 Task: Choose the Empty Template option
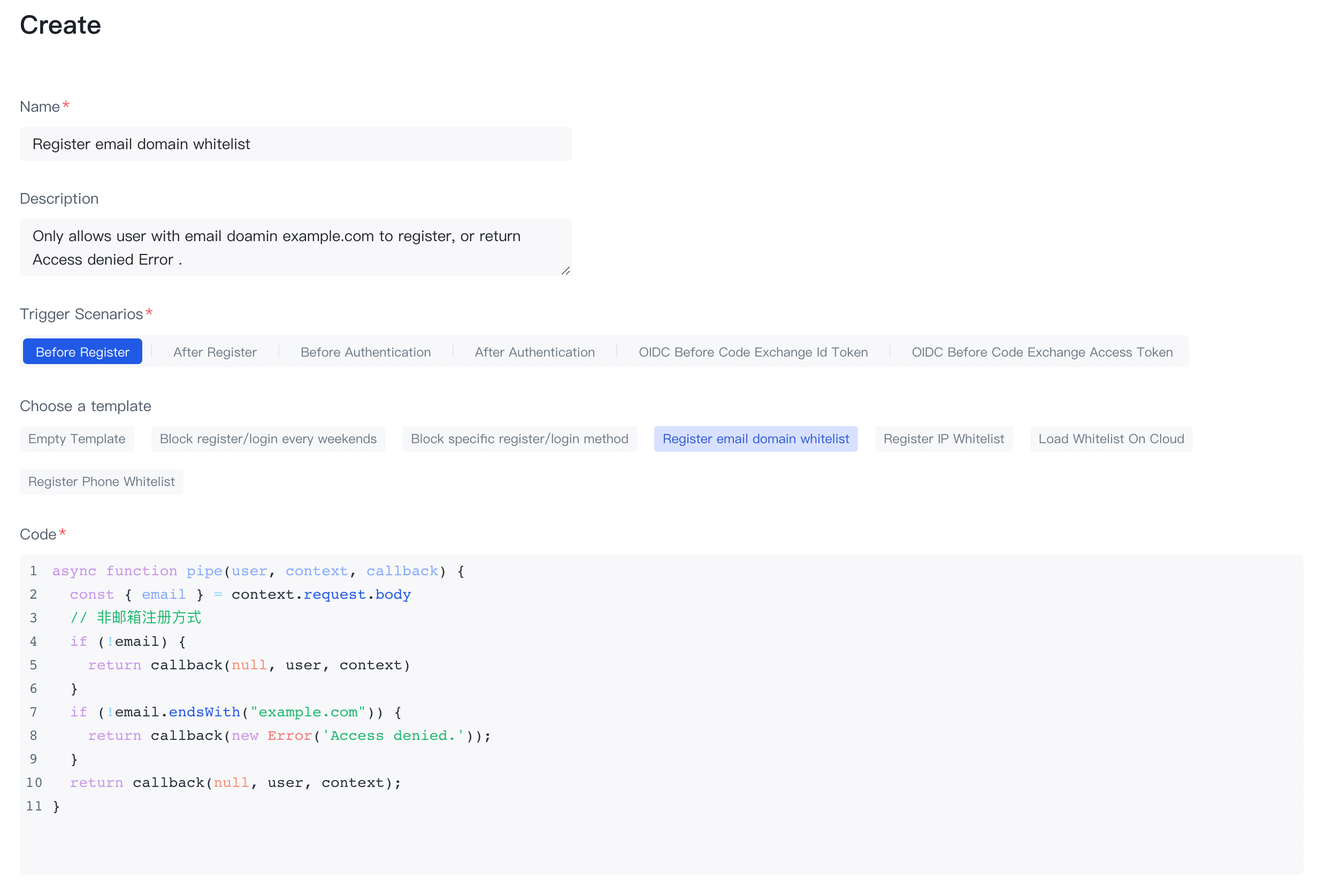click(x=76, y=439)
